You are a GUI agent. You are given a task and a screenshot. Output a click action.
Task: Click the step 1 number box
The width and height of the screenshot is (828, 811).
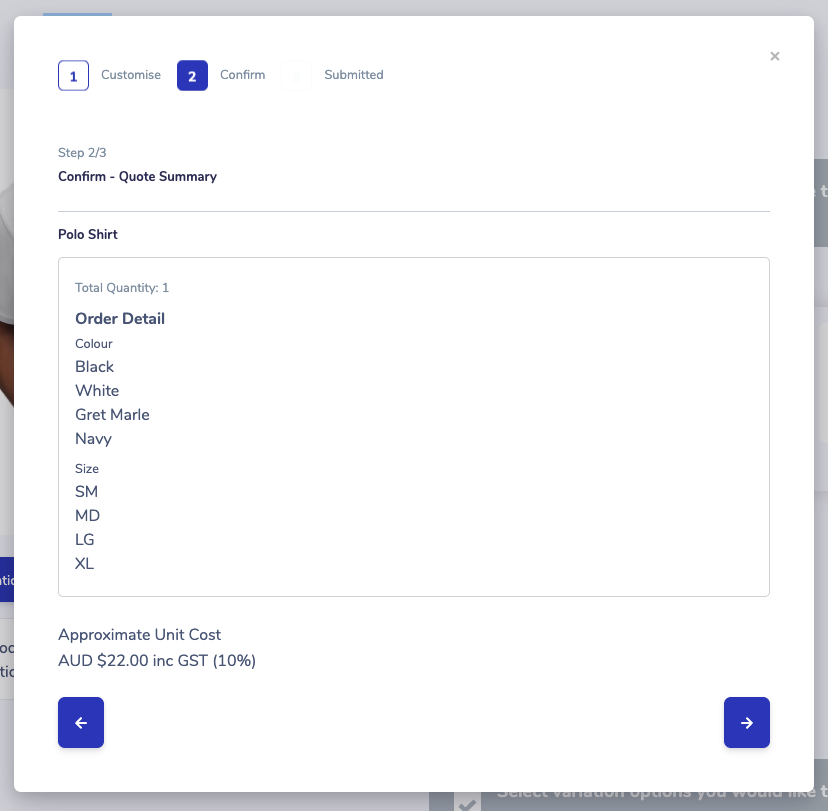coord(73,76)
